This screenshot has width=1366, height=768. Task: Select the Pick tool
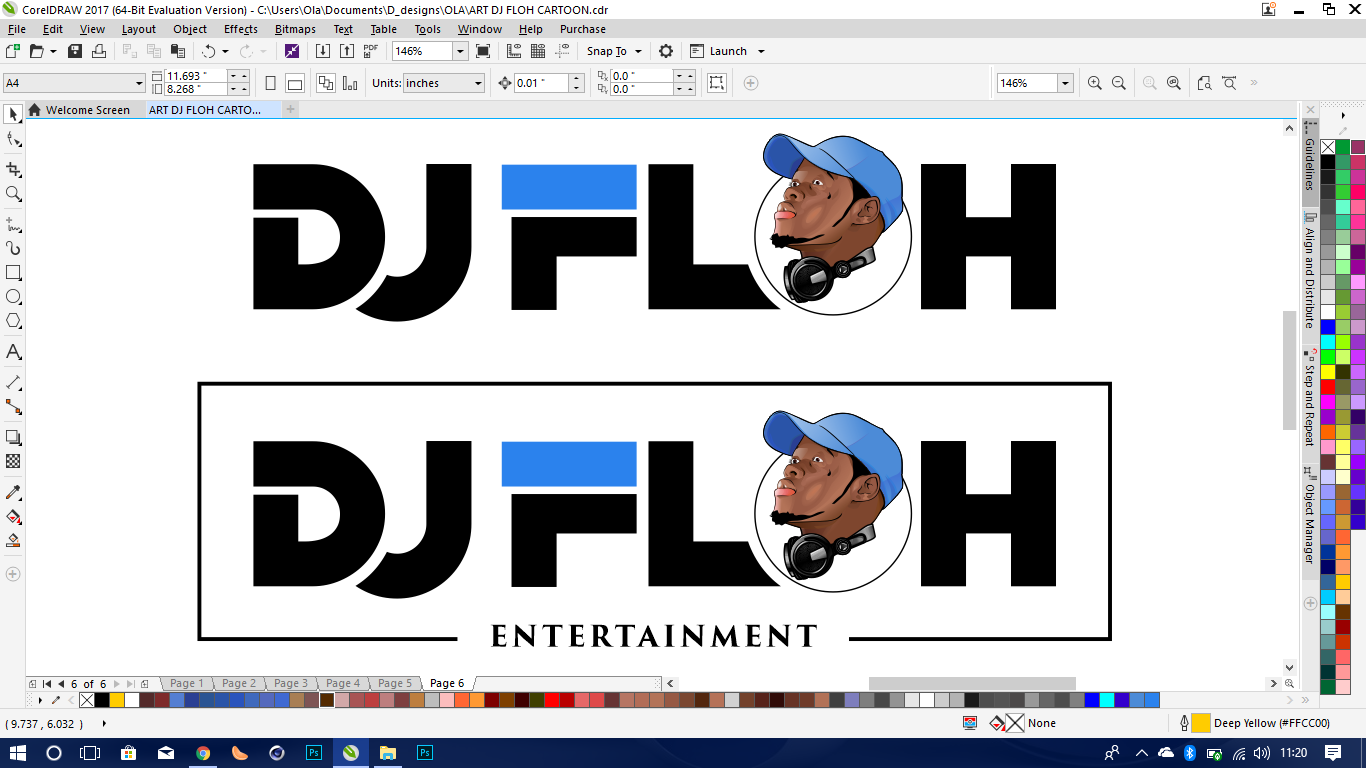13,113
